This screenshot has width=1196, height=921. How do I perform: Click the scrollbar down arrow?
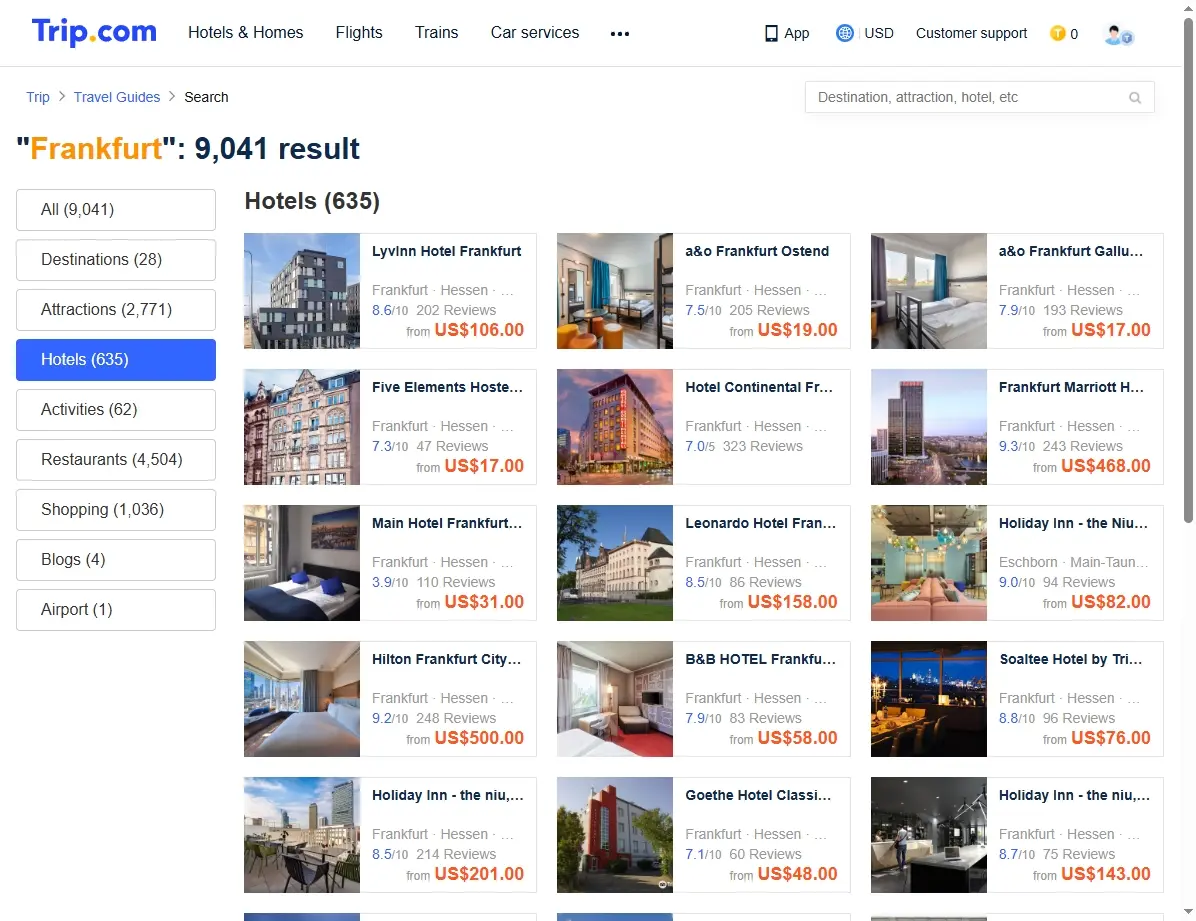1188,912
